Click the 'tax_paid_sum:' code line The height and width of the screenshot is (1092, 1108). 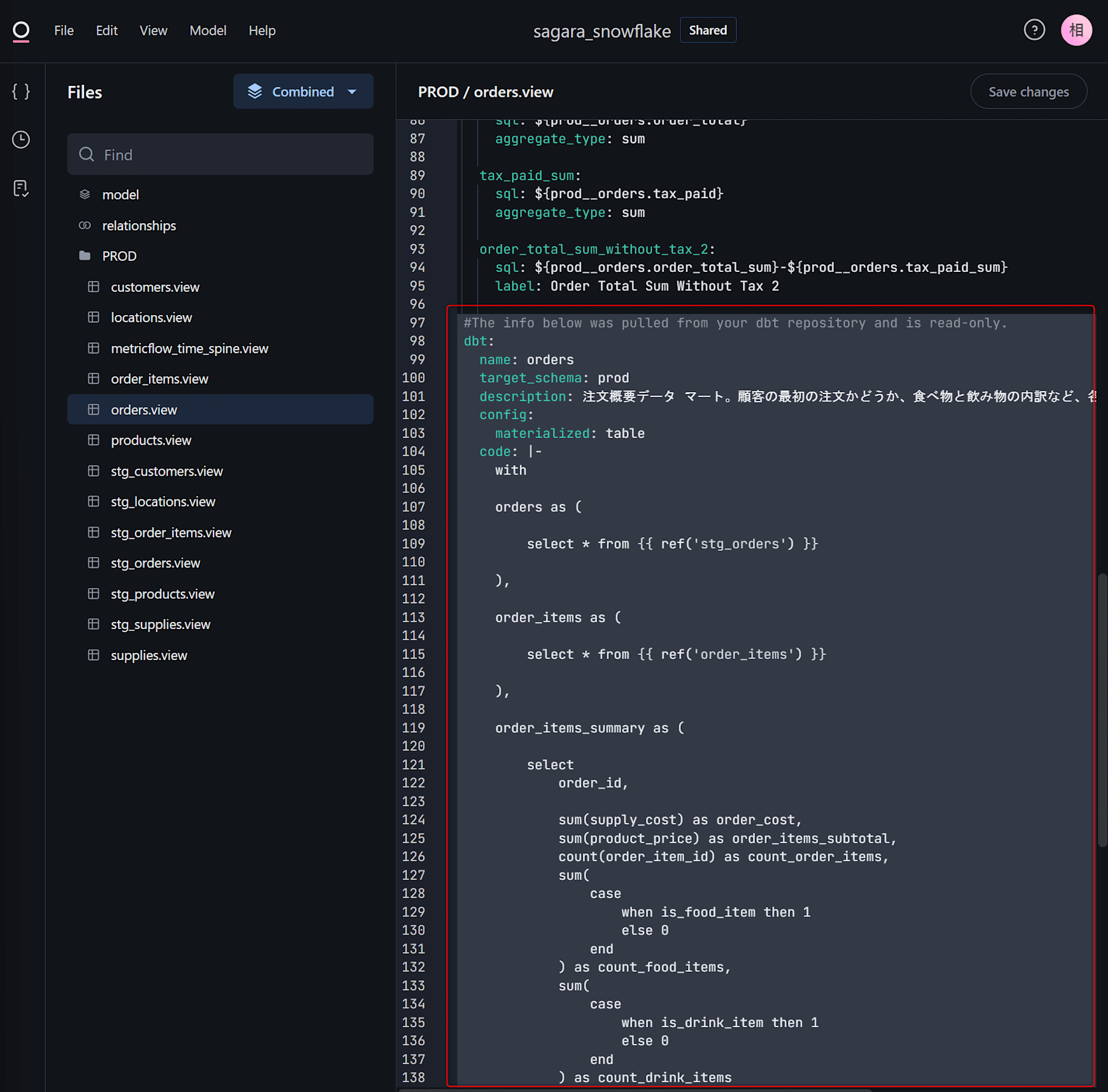point(530,176)
